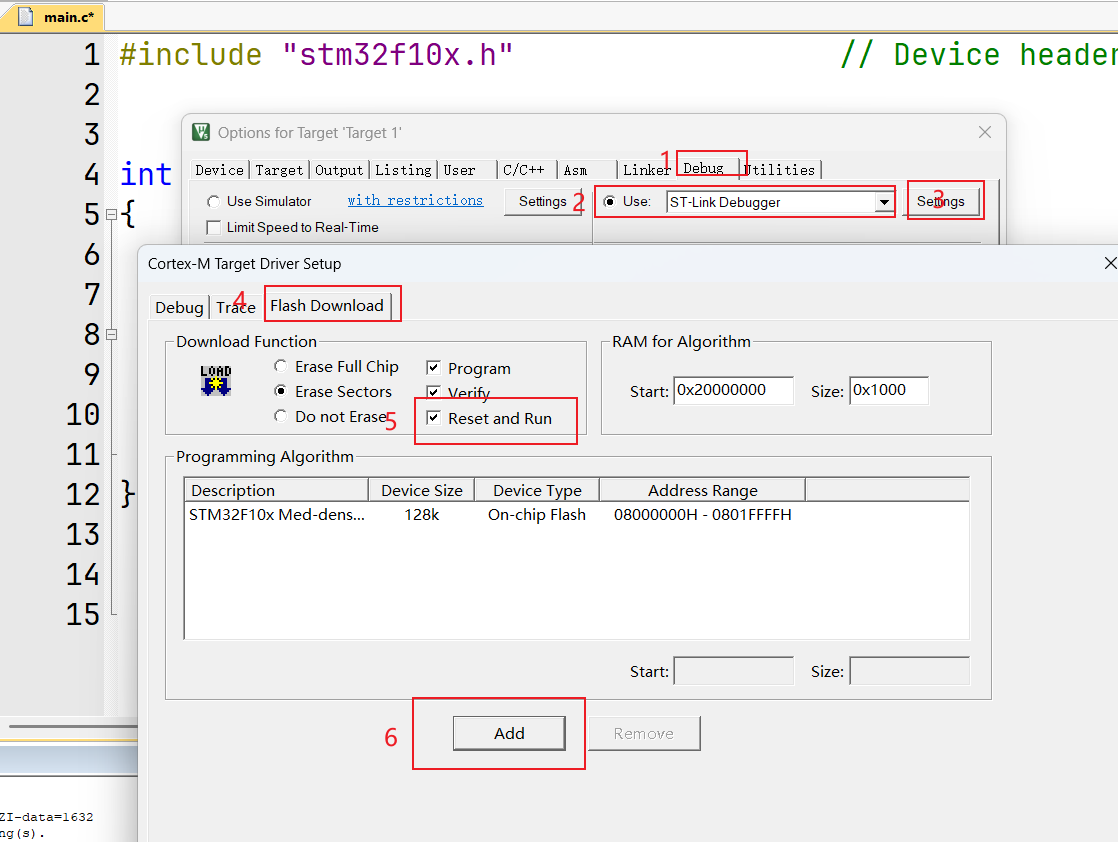This screenshot has width=1118, height=842.
Task: Click the On-chip Flash cell
Action: coord(537,515)
